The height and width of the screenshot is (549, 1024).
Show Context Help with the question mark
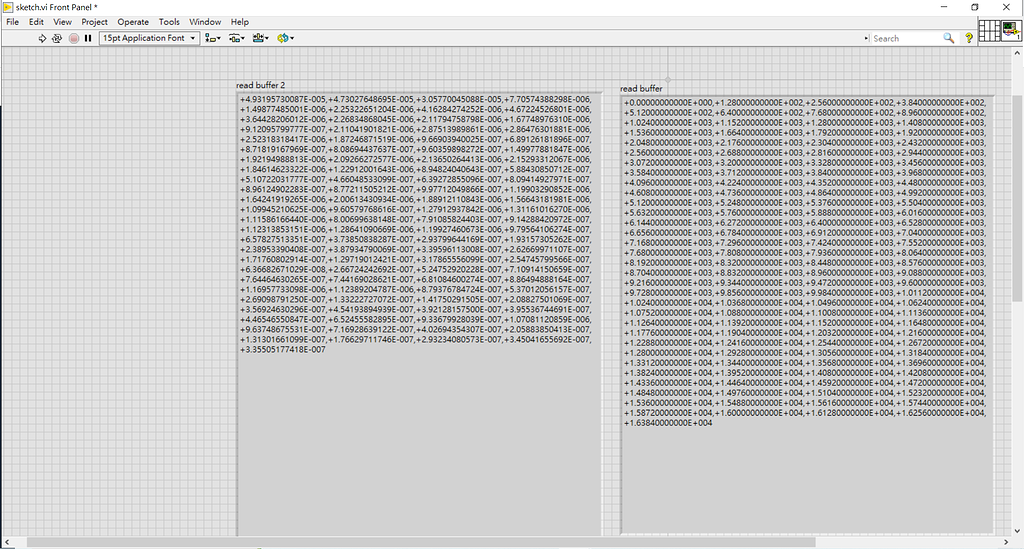(x=968, y=38)
